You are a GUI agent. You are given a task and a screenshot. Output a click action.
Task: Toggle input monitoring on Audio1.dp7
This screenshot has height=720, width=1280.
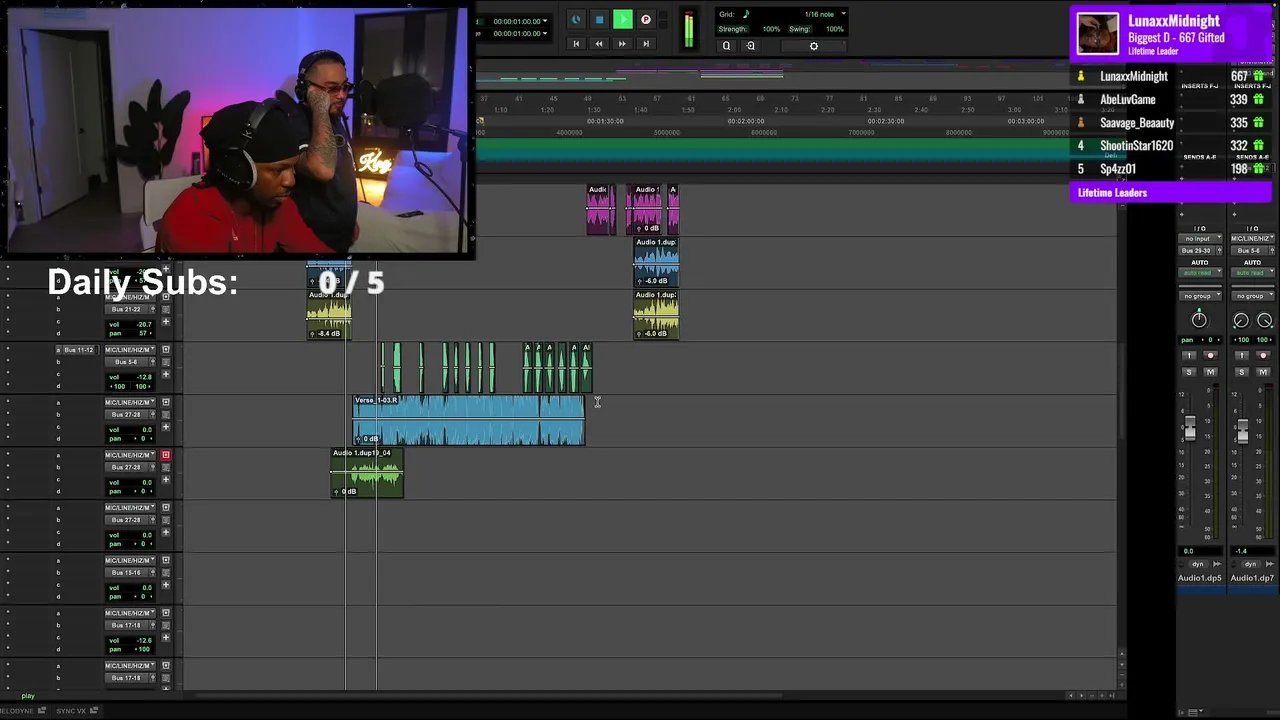pyautogui.click(x=1241, y=356)
